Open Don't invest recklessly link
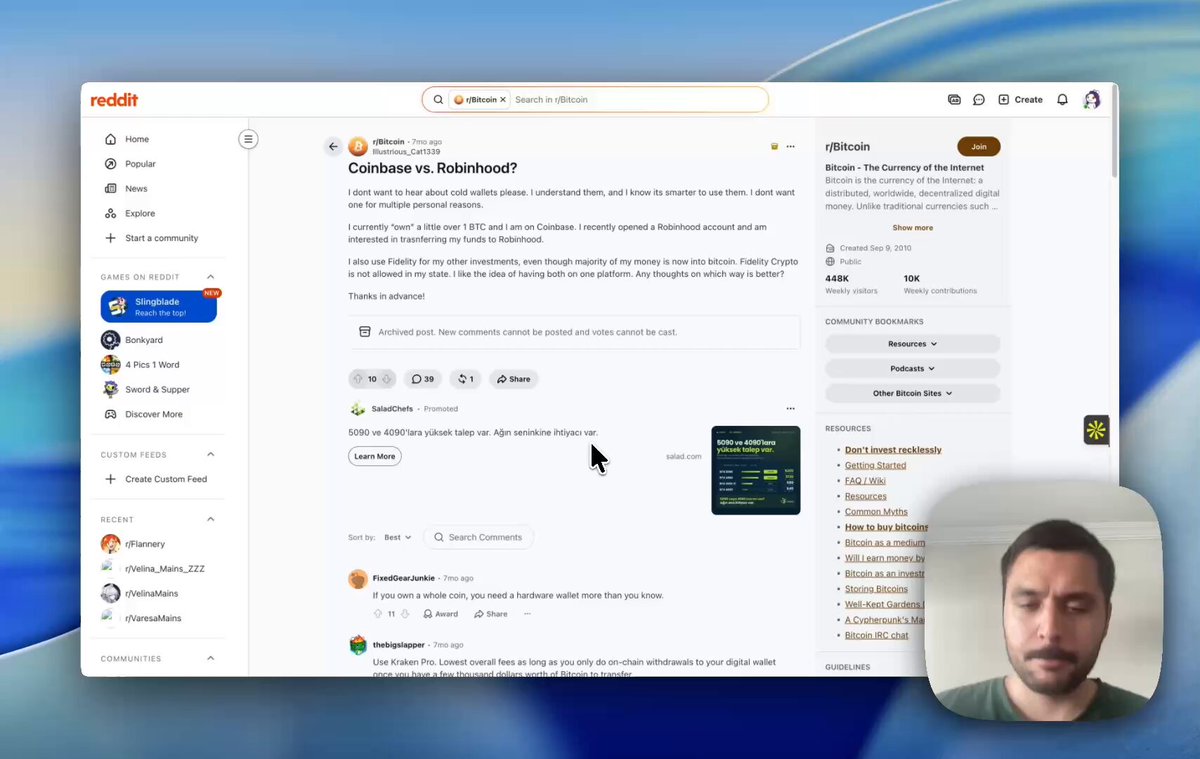The width and height of the screenshot is (1200, 759). pos(893,450)
